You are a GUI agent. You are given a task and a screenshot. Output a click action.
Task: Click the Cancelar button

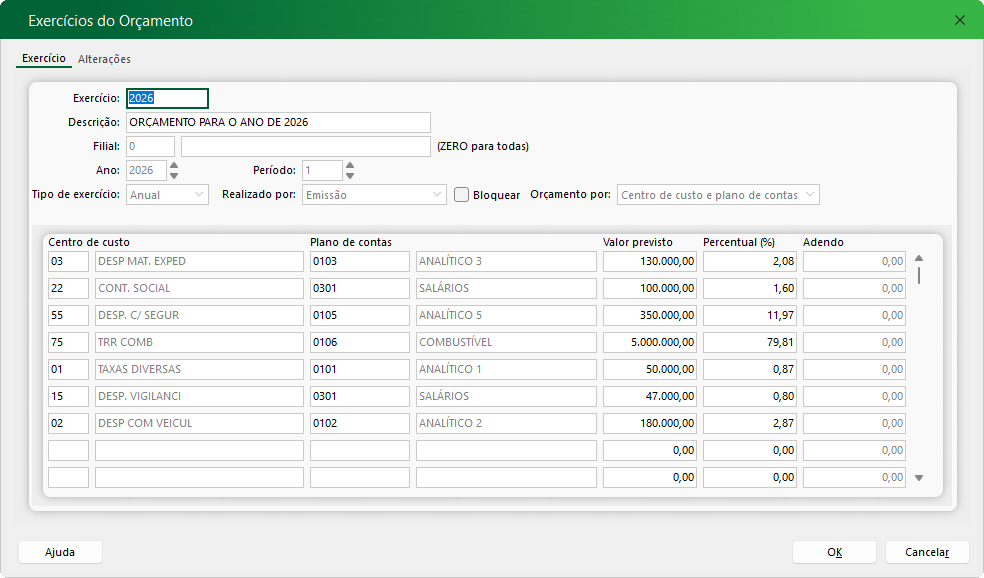tap(927, 552)
